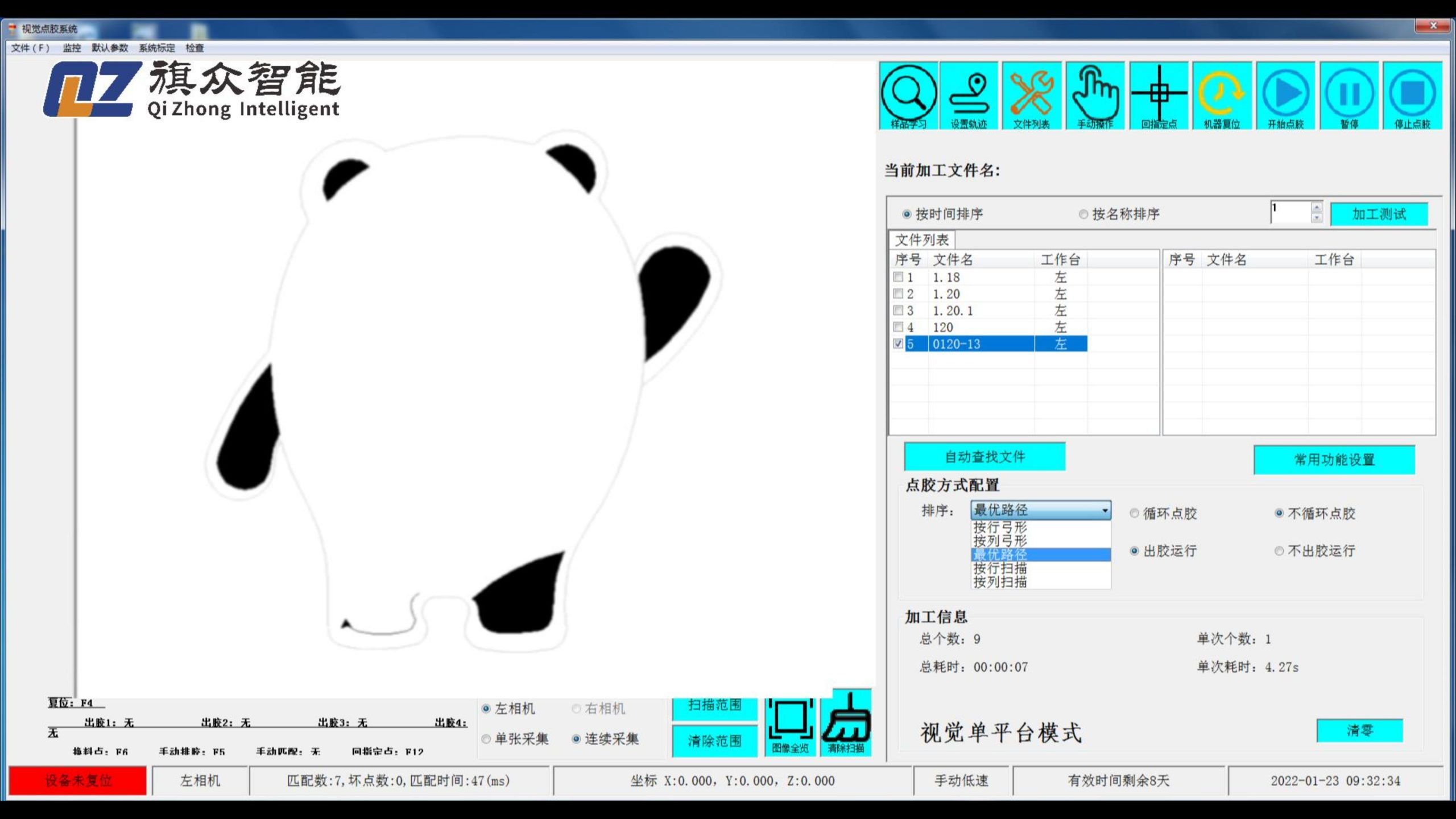The image size is (1456, 819).
Task: Click 机器复位 reset clock icon
Action: coord(1222,96)
